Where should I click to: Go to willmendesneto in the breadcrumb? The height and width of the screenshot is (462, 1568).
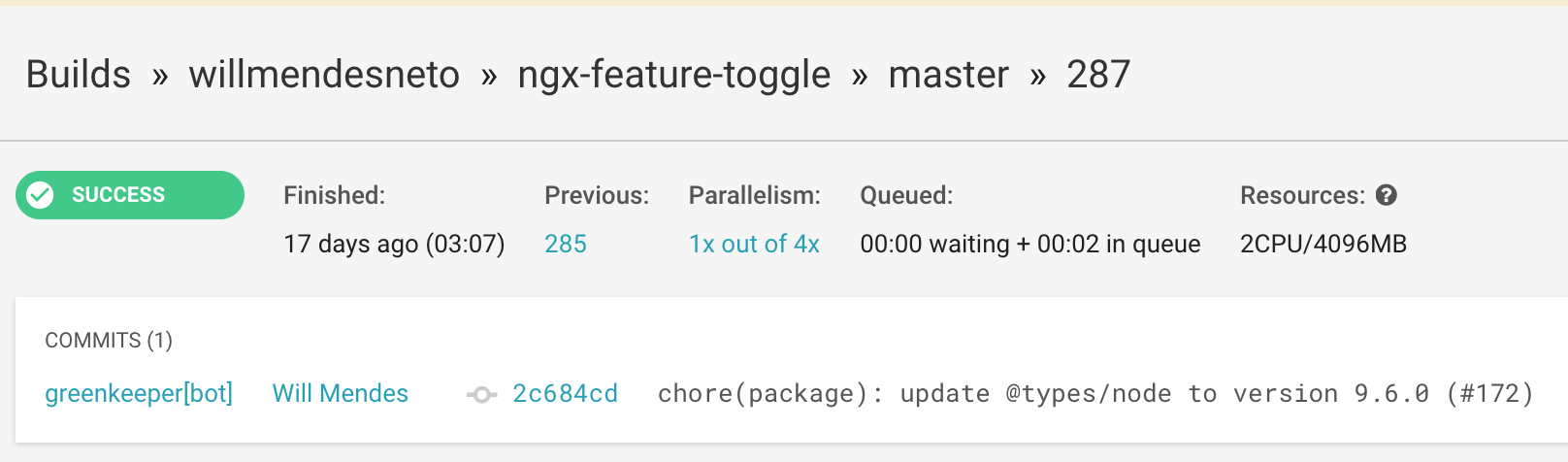click(x=324, y=74)
